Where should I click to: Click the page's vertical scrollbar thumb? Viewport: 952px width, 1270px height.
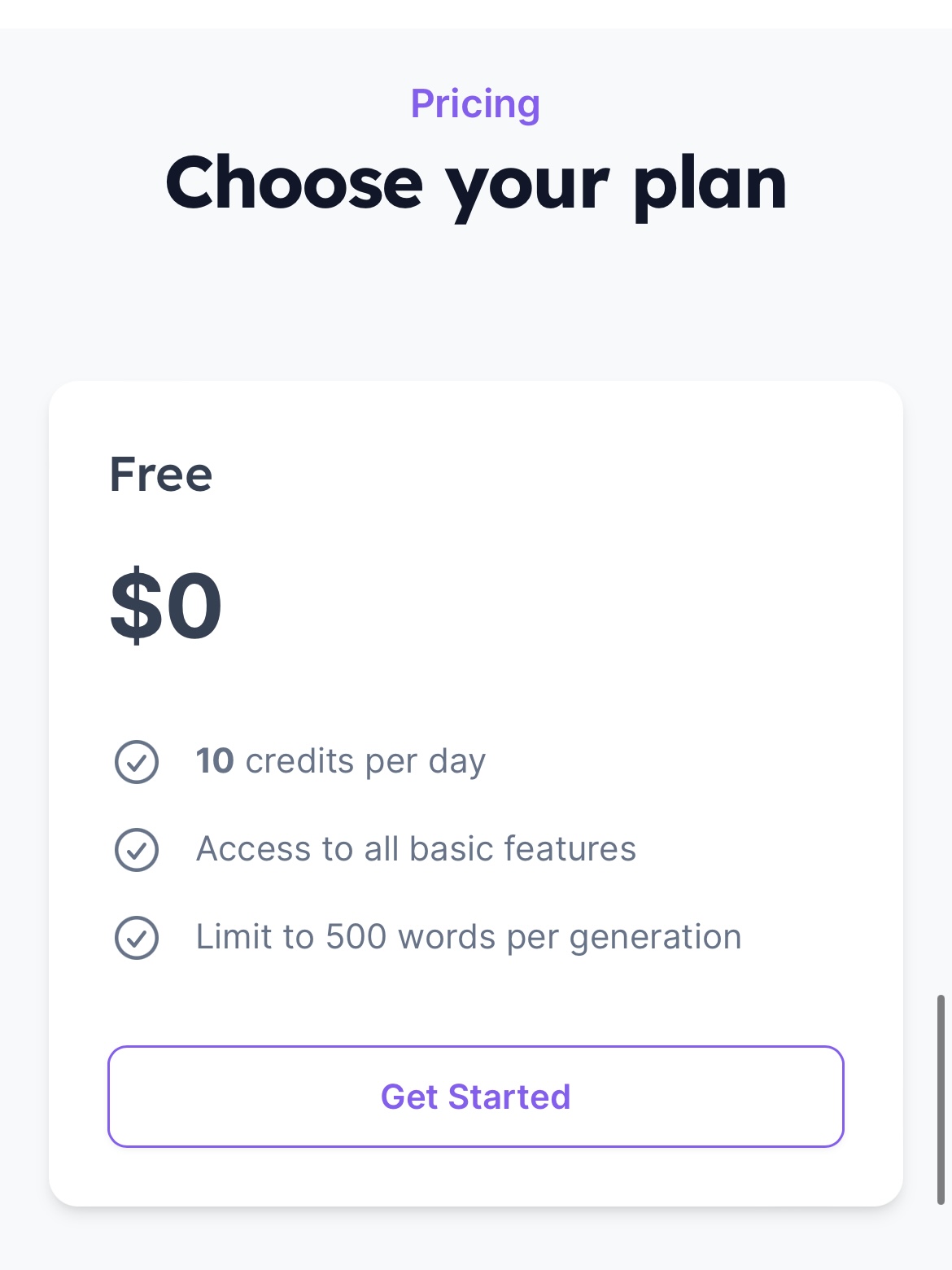[941, 1099]
